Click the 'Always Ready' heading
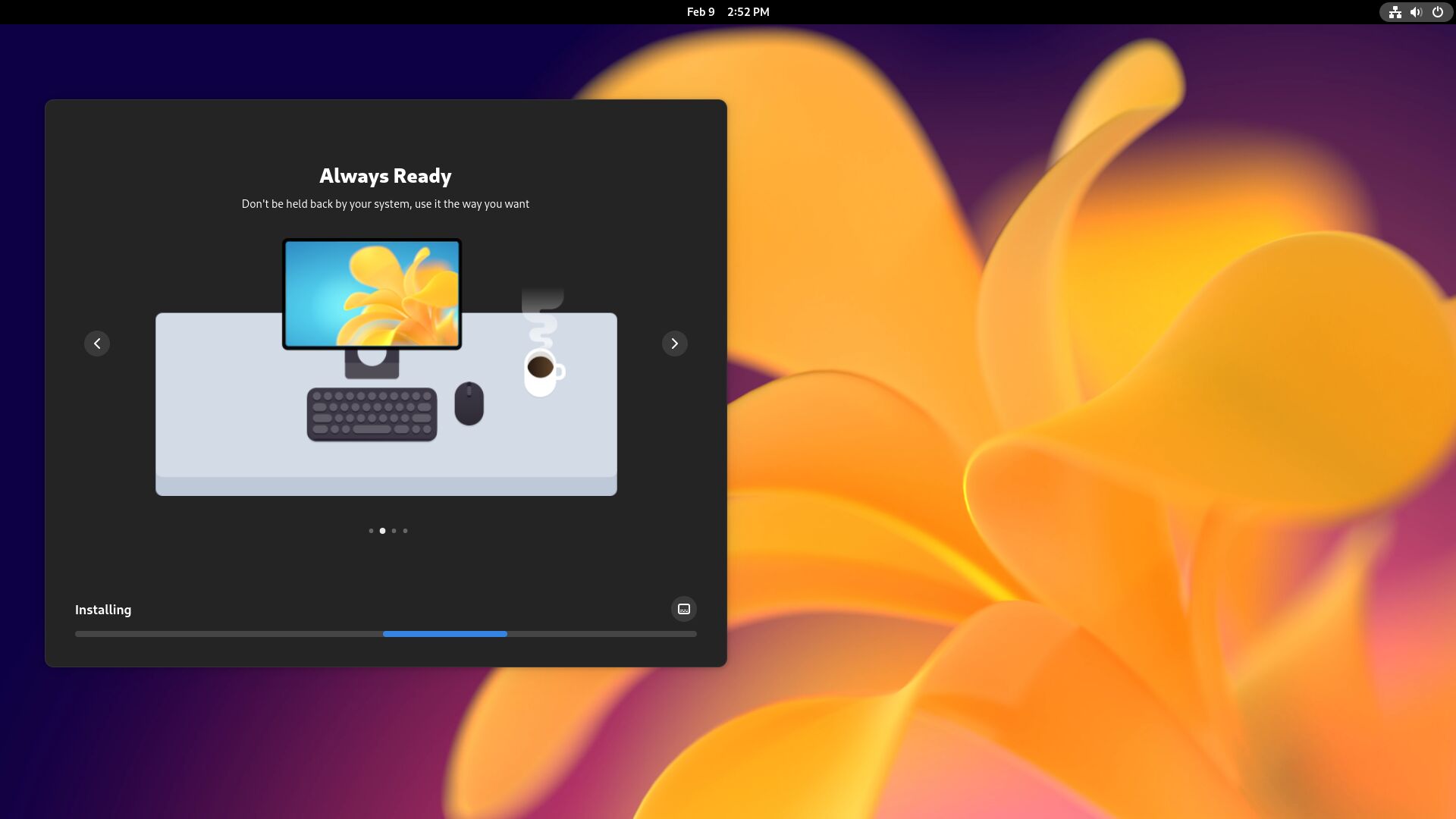The image size is (1456, 819). point(385,176)
